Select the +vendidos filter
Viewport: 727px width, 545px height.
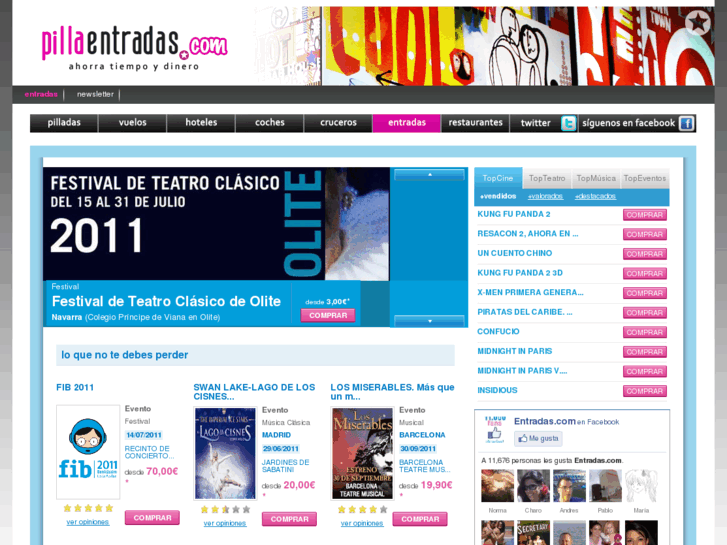click(498, 196)
